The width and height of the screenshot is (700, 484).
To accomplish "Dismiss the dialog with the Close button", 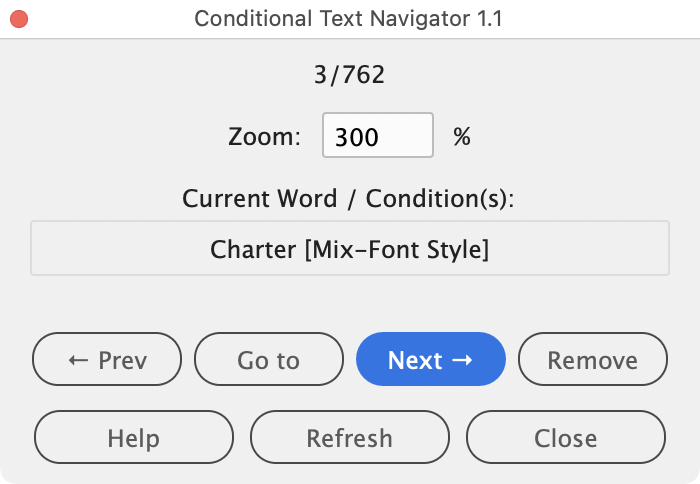I will tap(565, 438).
